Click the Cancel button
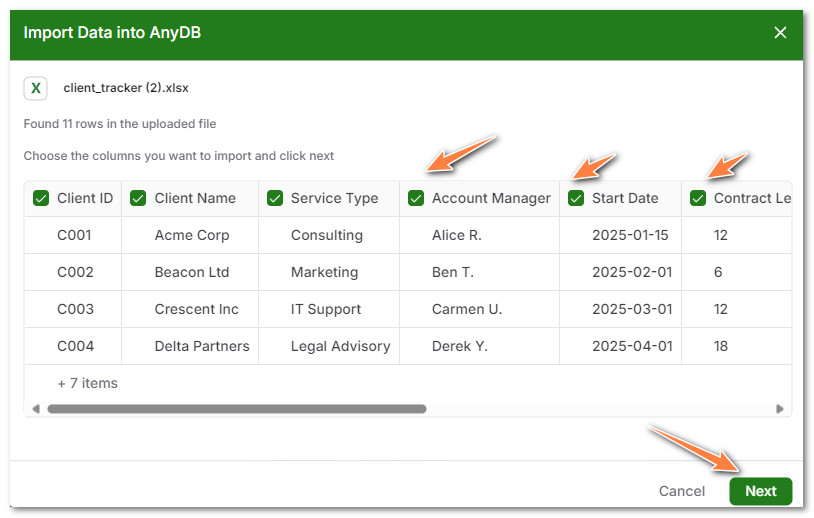Screen dimensions: 814x518 coord(682,491)
